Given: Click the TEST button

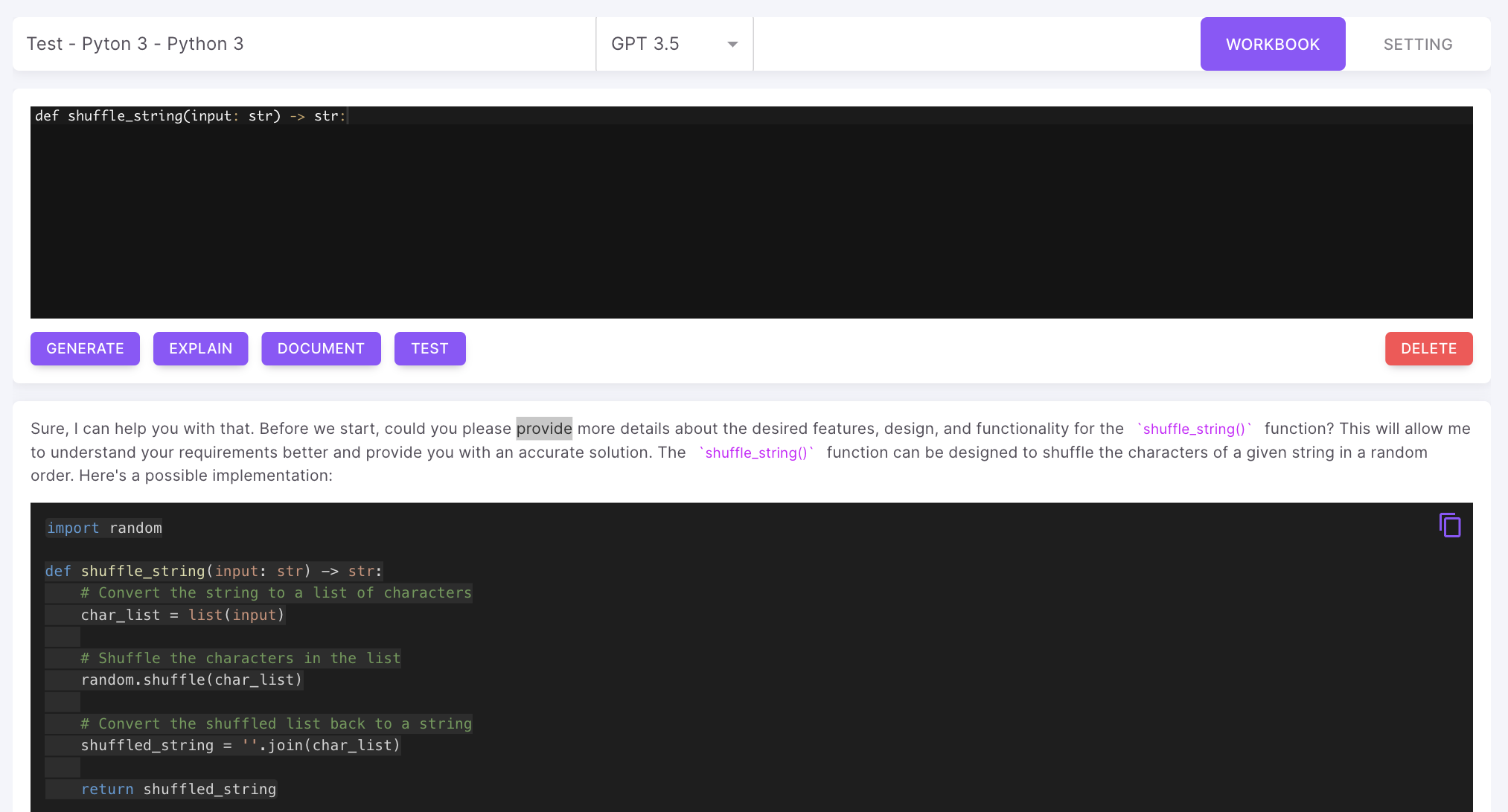Looking at the screenshot, I should coord(429,348).
